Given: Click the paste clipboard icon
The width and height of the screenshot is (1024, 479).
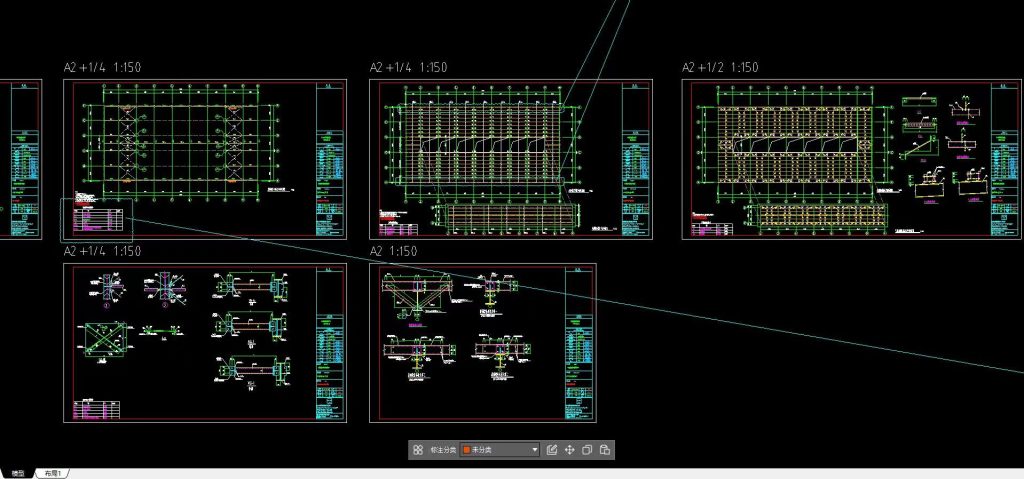Looking at the screenshot, I should pos(605,450).
